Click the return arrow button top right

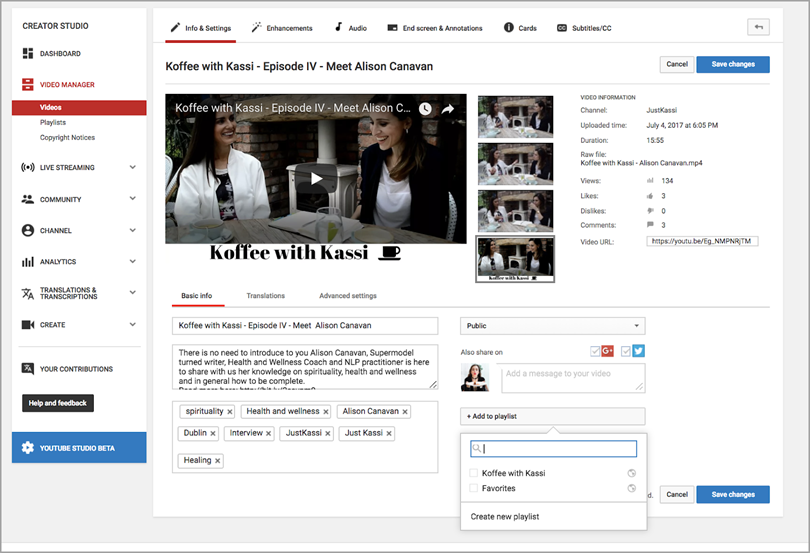[758, 27]
